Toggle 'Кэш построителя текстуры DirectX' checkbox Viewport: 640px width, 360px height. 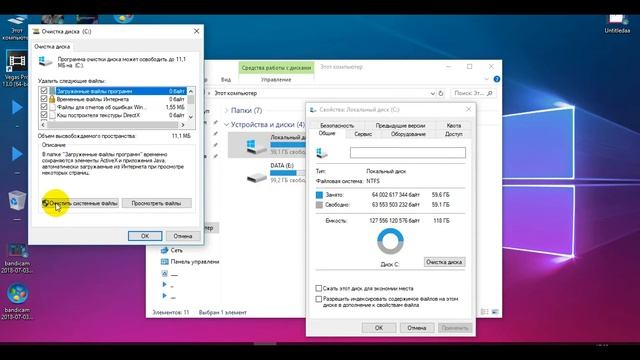click(44, 115)
